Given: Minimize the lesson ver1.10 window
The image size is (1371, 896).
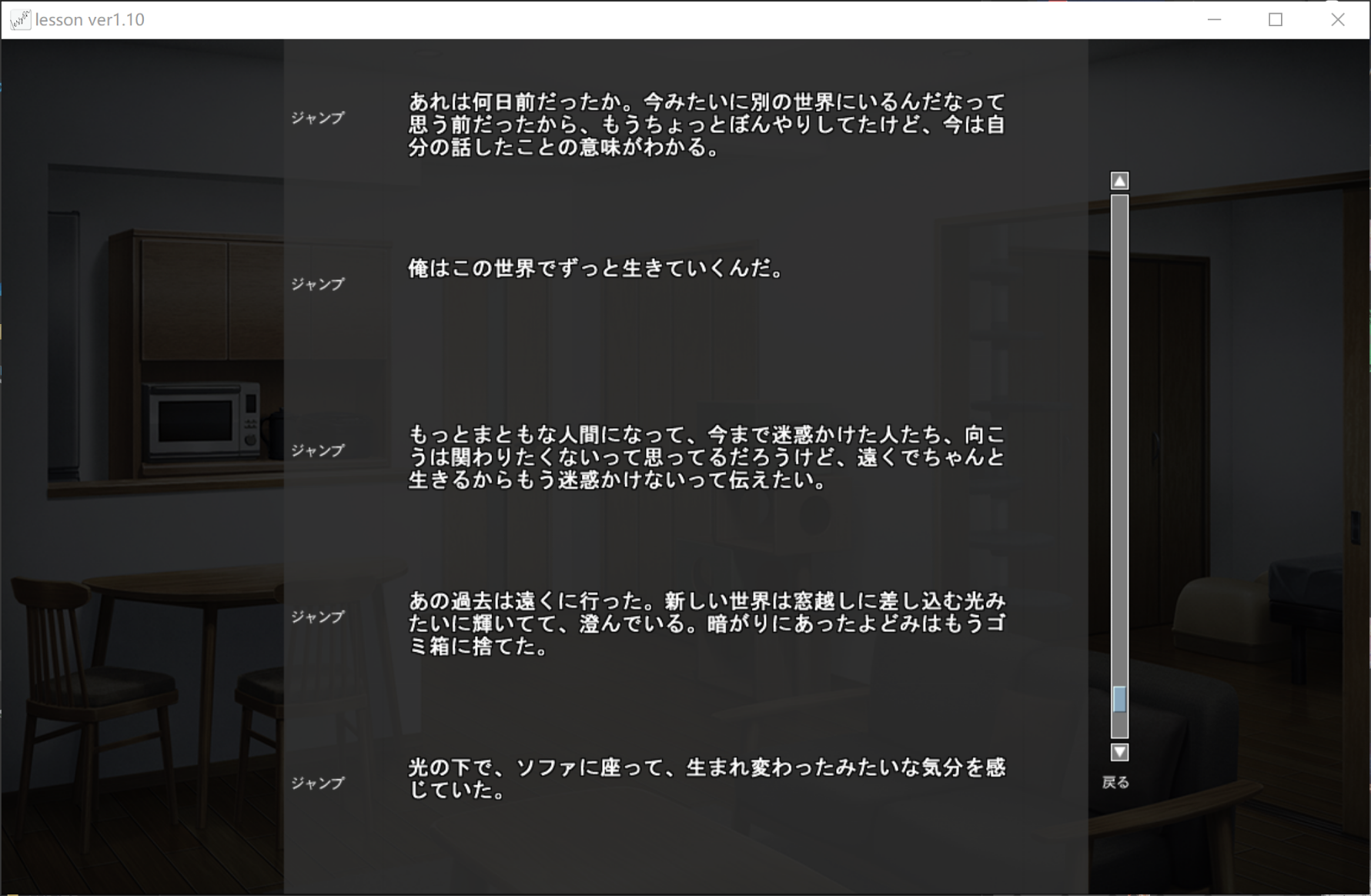Looking at the screenshot, I should pos(1214,20).
